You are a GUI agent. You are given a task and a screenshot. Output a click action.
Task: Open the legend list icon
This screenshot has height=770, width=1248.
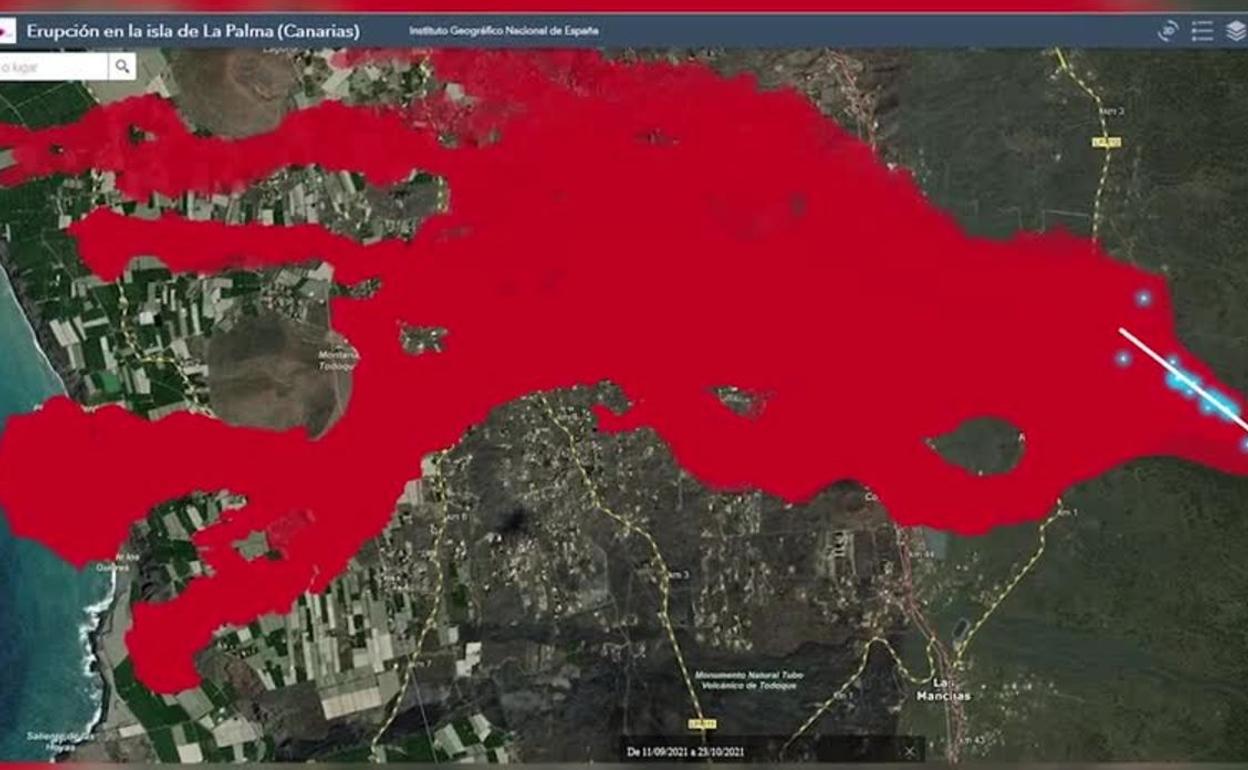1202,31
